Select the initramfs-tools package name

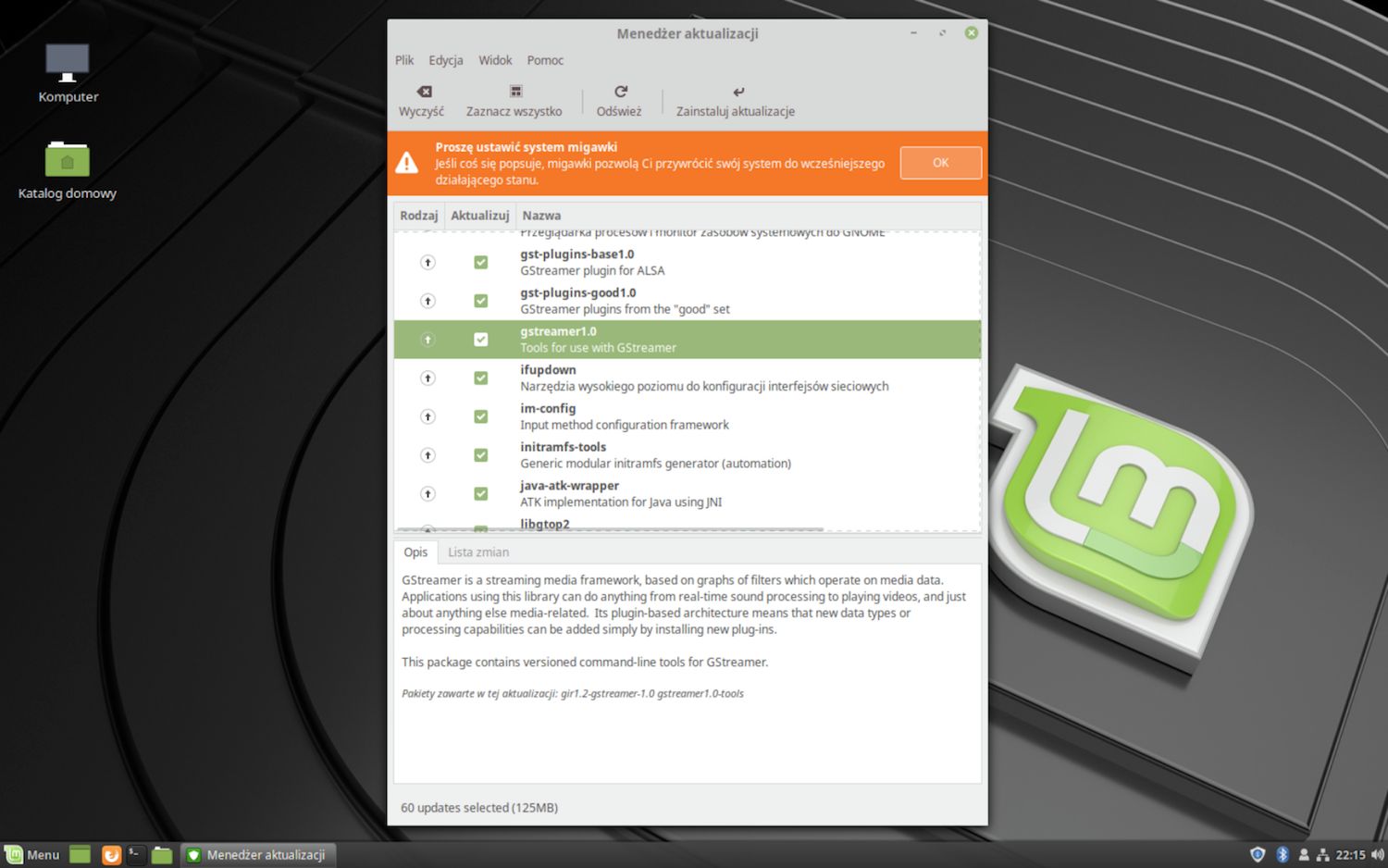tap(563, 447)
